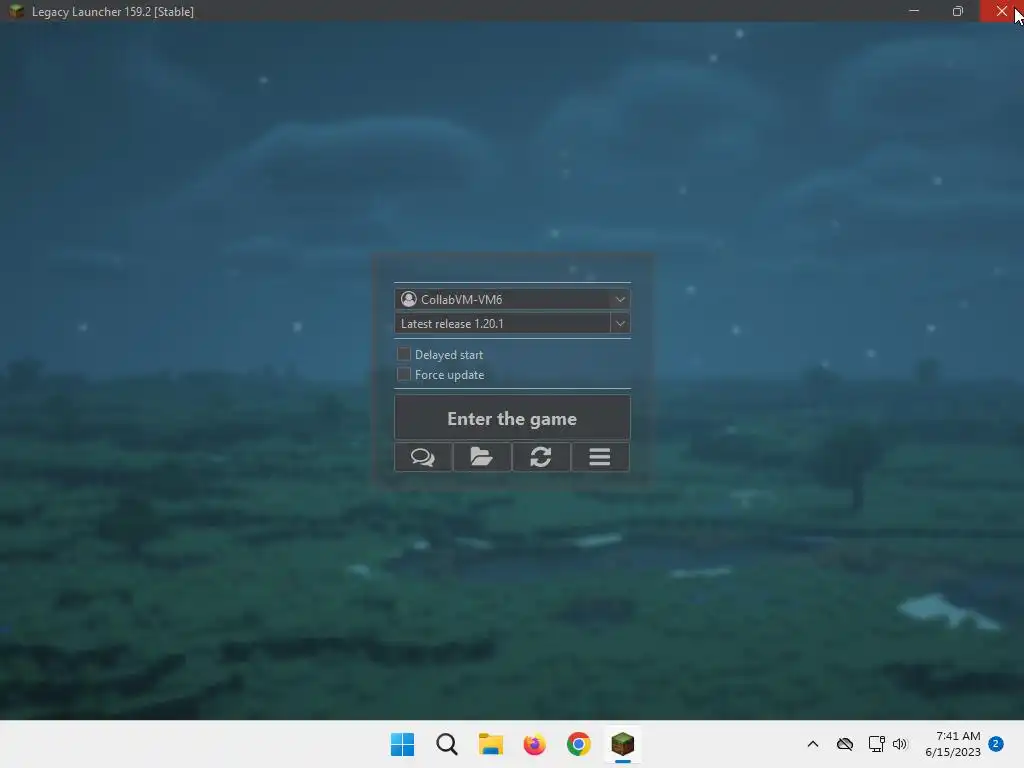Click the Delayed start label
1024x768 pixels.
point(449,355)
